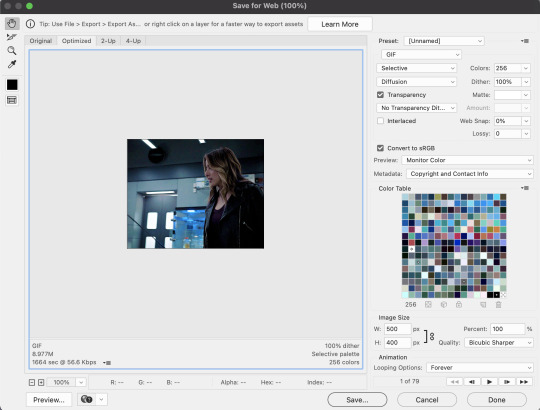Zoom out with the minus icon
540x410 pixels.
click(x=32, y=382)
